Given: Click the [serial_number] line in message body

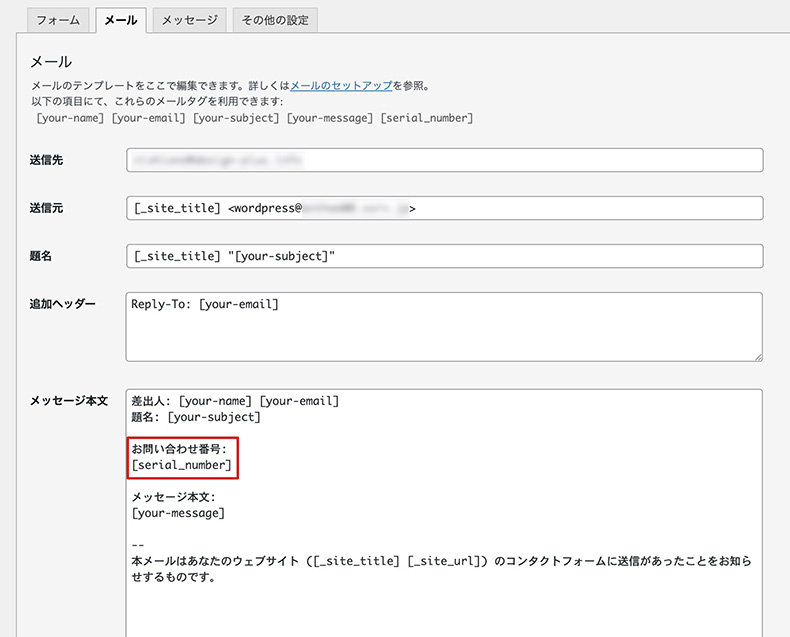Looking at the screenshot, I should [181, 465].
